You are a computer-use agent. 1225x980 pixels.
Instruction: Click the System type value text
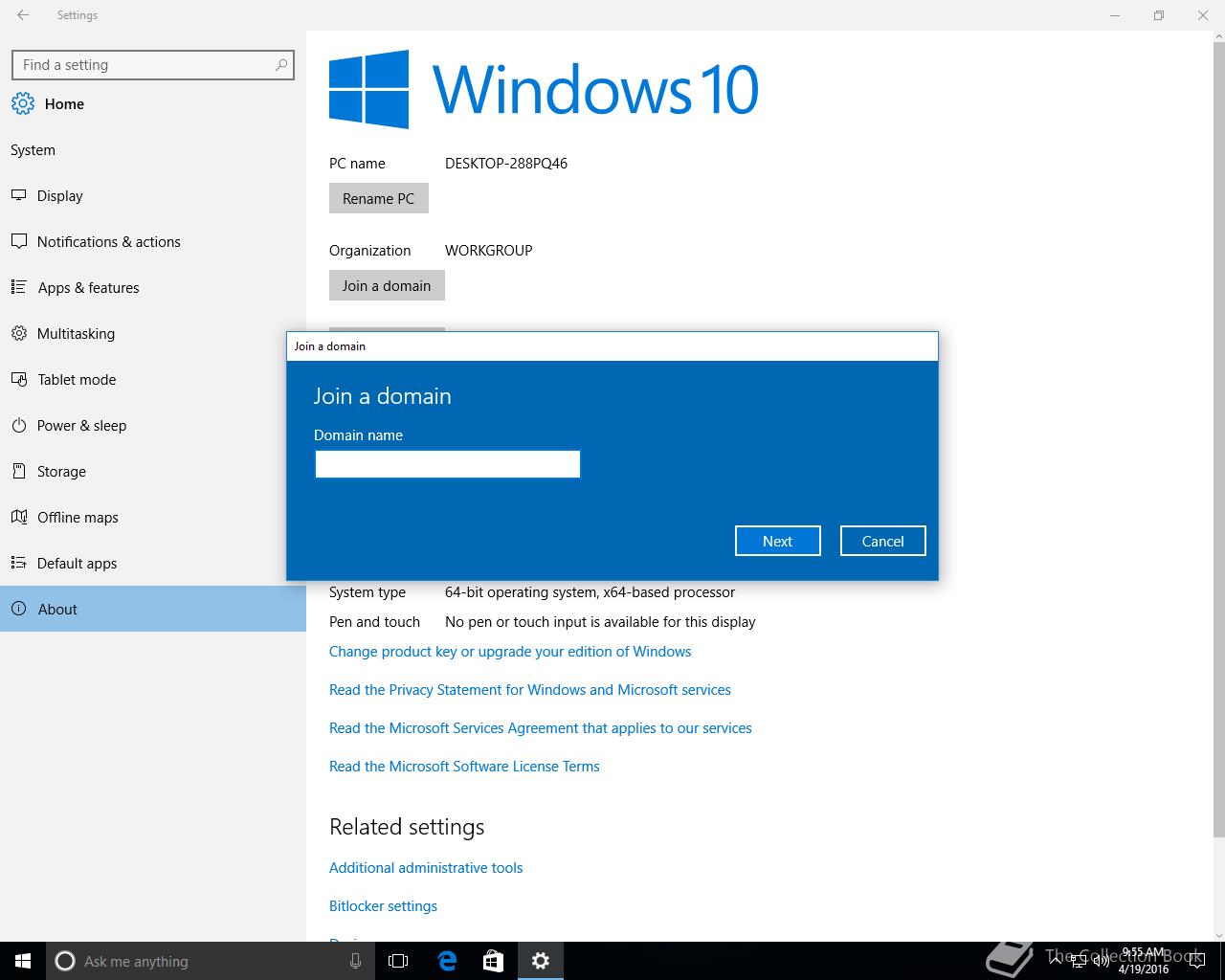[x=590, y=591]
